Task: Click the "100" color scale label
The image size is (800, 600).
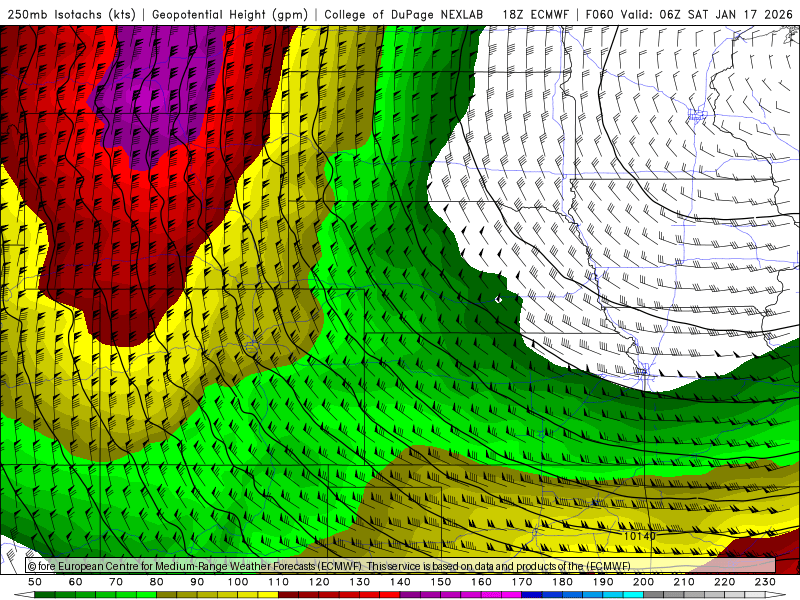Action: [x=238, y=582]
